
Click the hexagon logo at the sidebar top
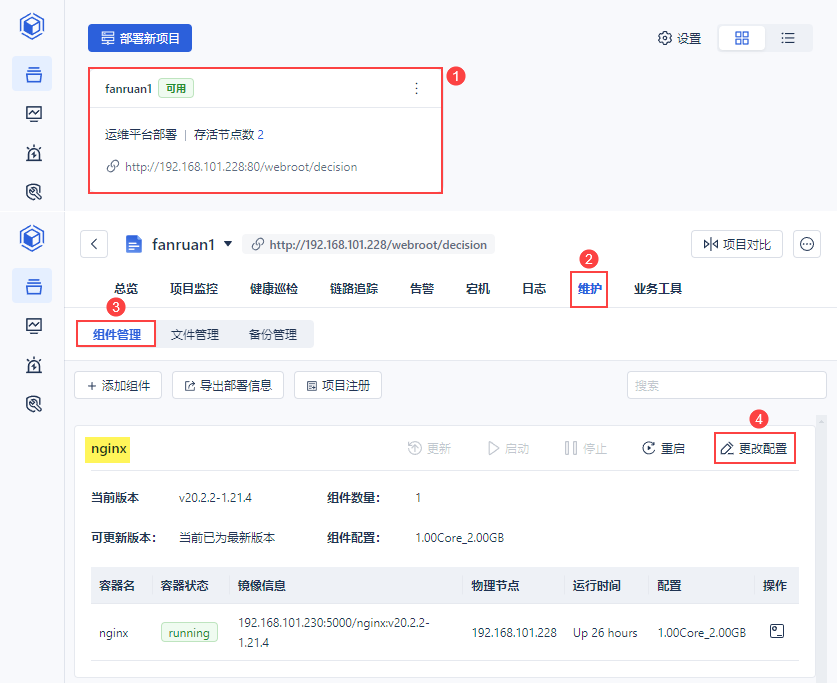coord(31,26)
